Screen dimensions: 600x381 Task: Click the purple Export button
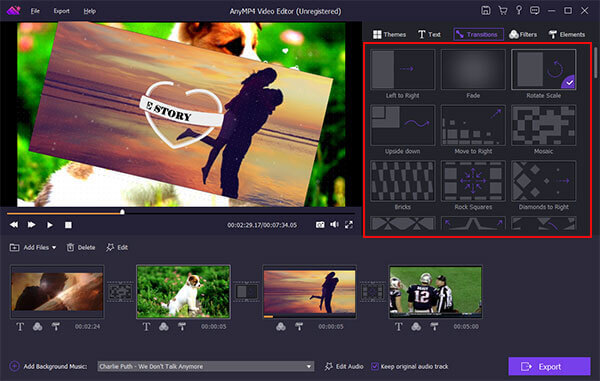pos(549,366)
